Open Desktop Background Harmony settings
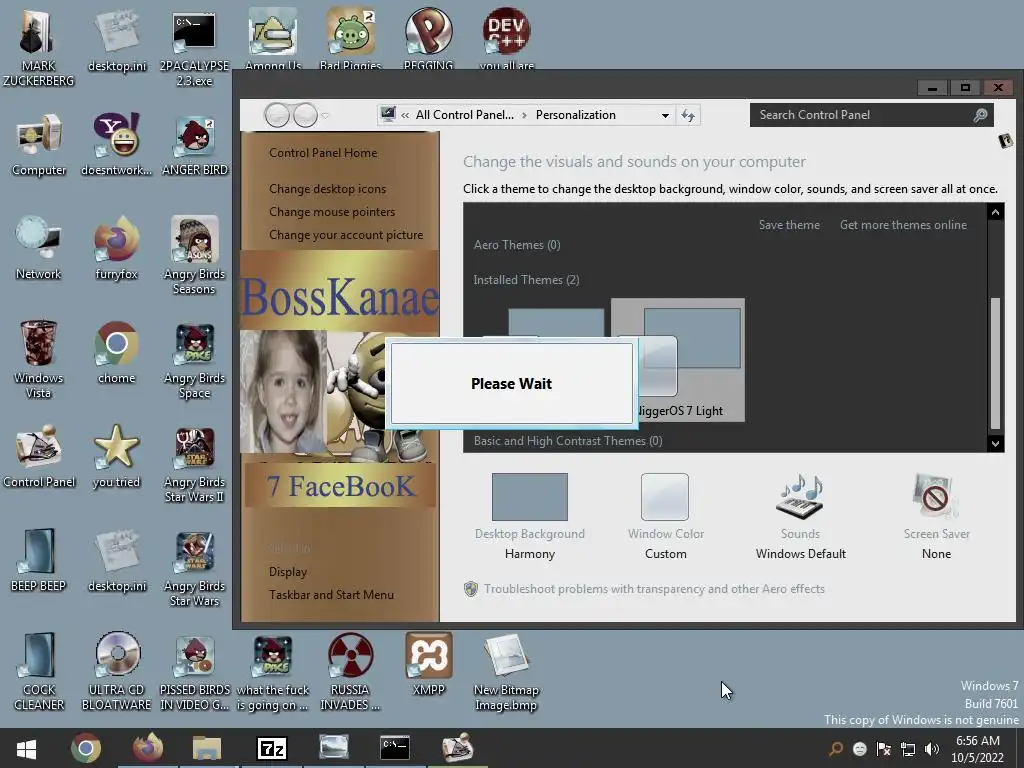The image size is (1024, 768). [530, 517]
